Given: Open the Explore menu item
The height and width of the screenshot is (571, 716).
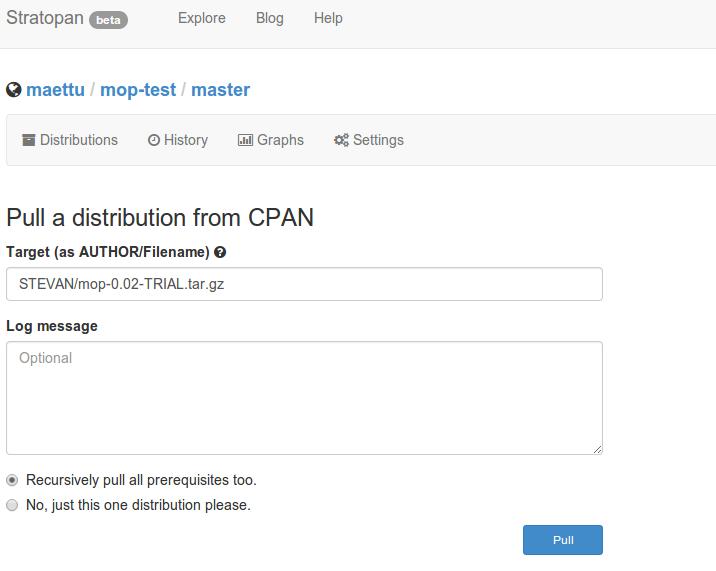Looking at the screenshot, I should tap(202, 18).
